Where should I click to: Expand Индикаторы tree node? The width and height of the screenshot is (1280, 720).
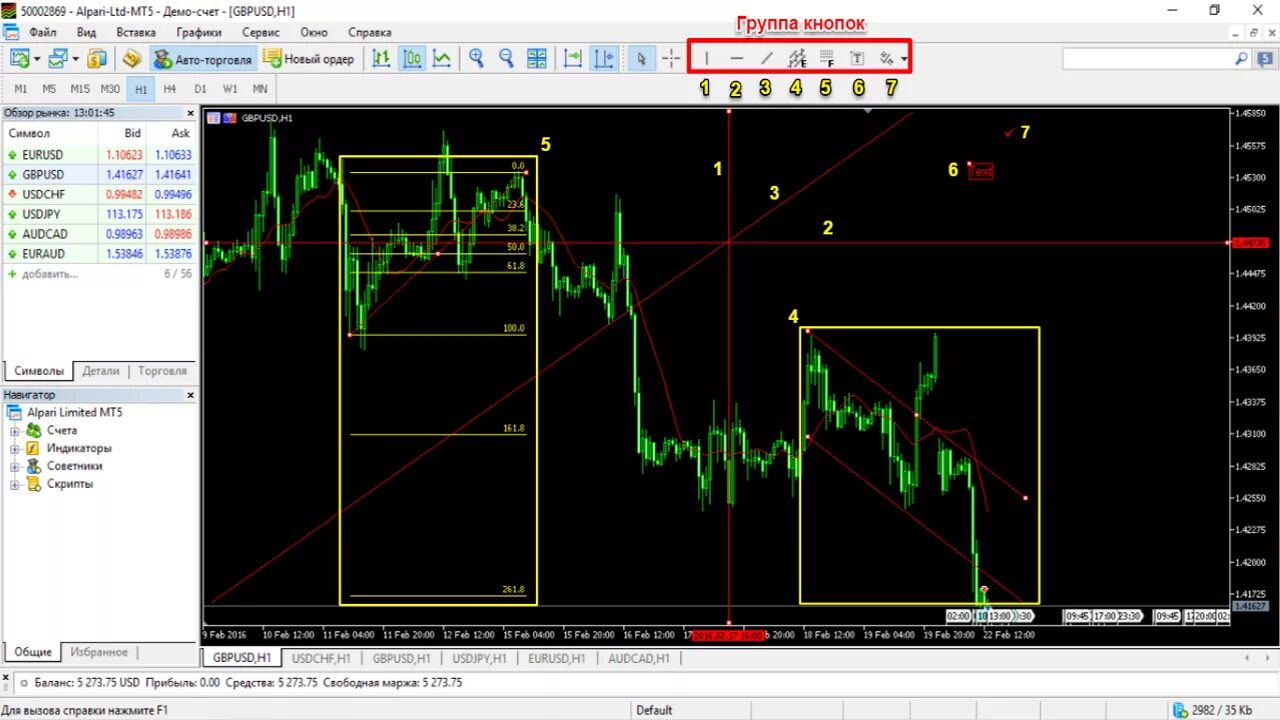click(15, 449)
